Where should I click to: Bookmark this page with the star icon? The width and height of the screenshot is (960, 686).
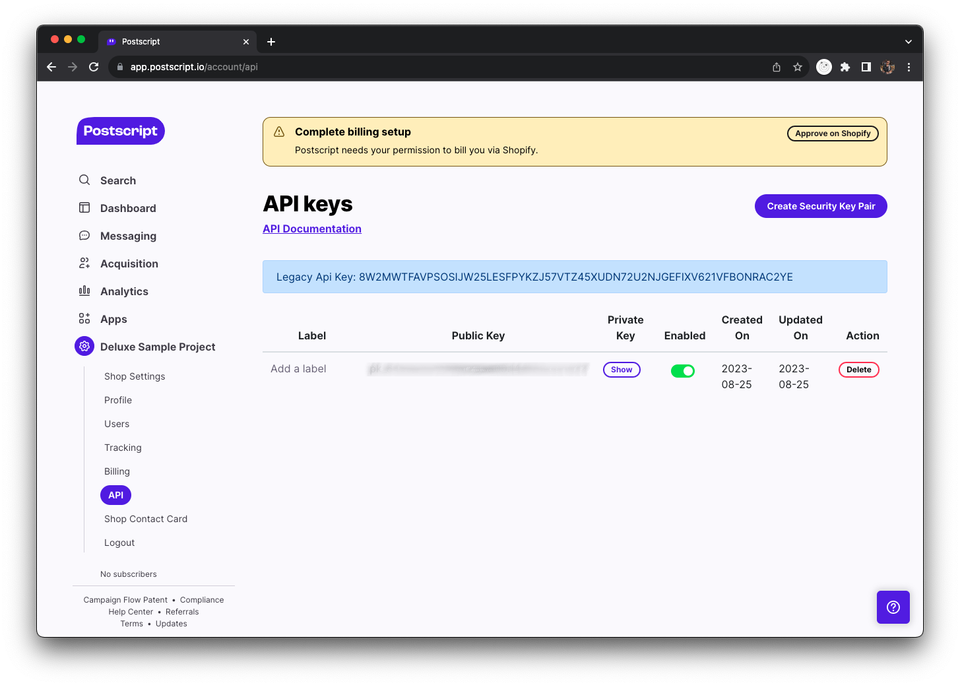click(x=798, y=67)
